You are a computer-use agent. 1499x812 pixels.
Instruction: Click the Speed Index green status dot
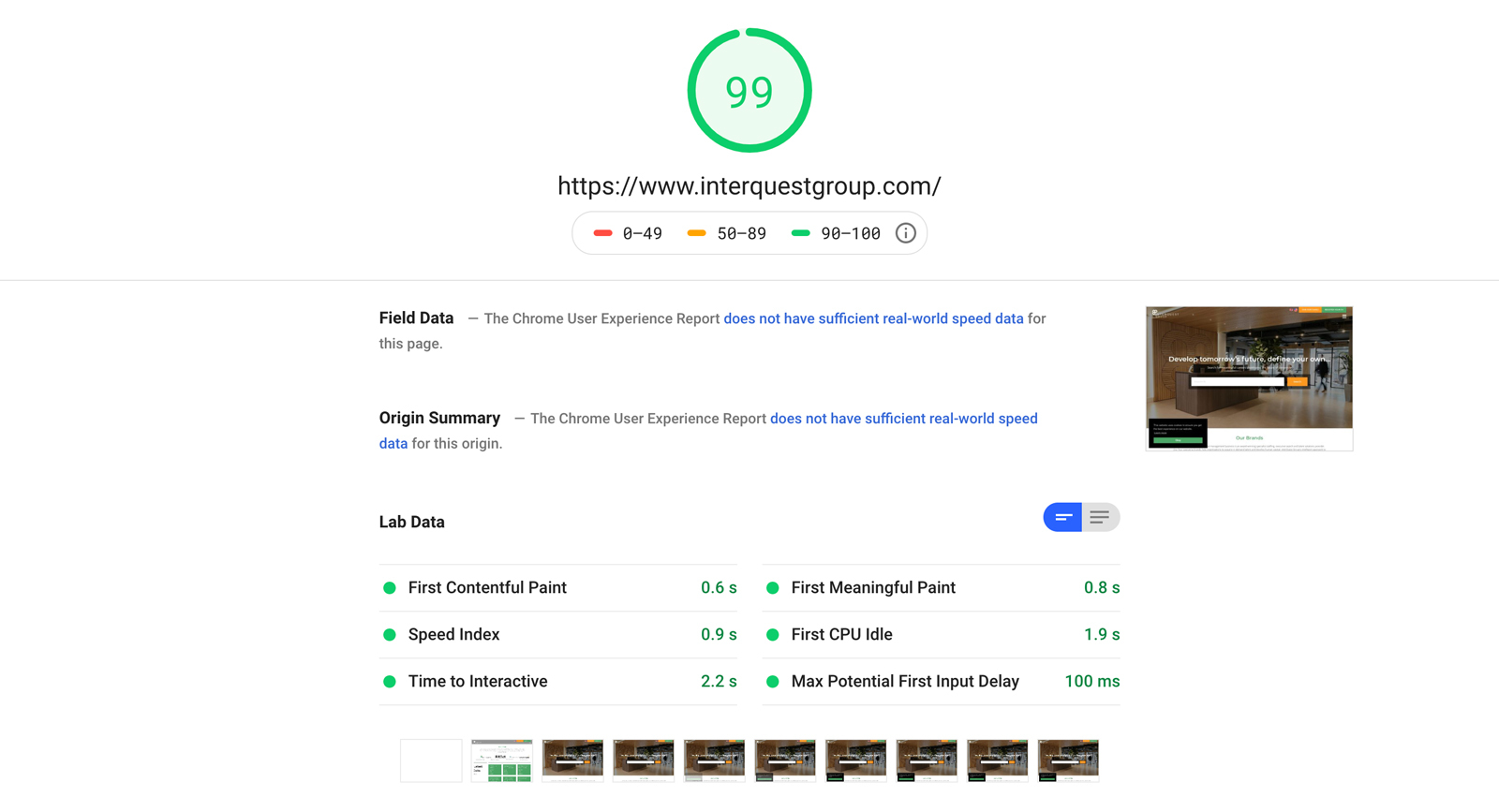[390, 635]
